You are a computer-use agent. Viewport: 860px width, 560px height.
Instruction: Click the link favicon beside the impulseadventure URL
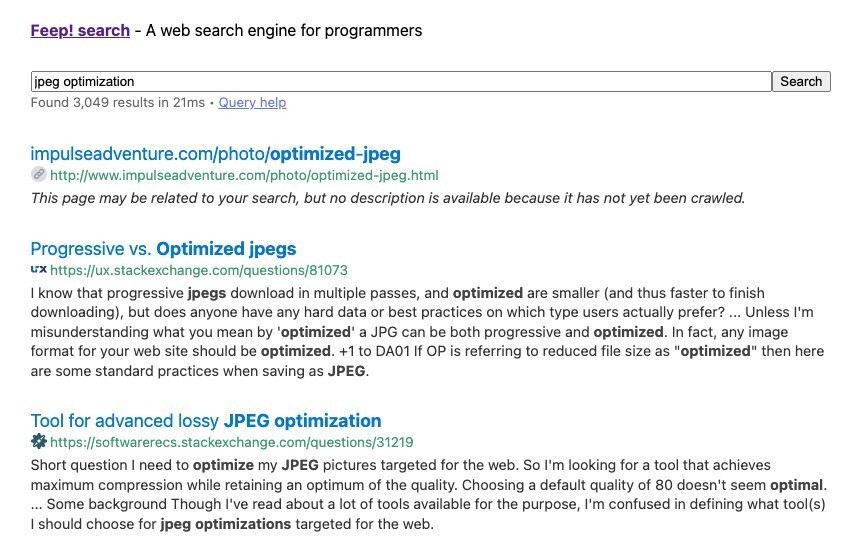pos(38,175)
